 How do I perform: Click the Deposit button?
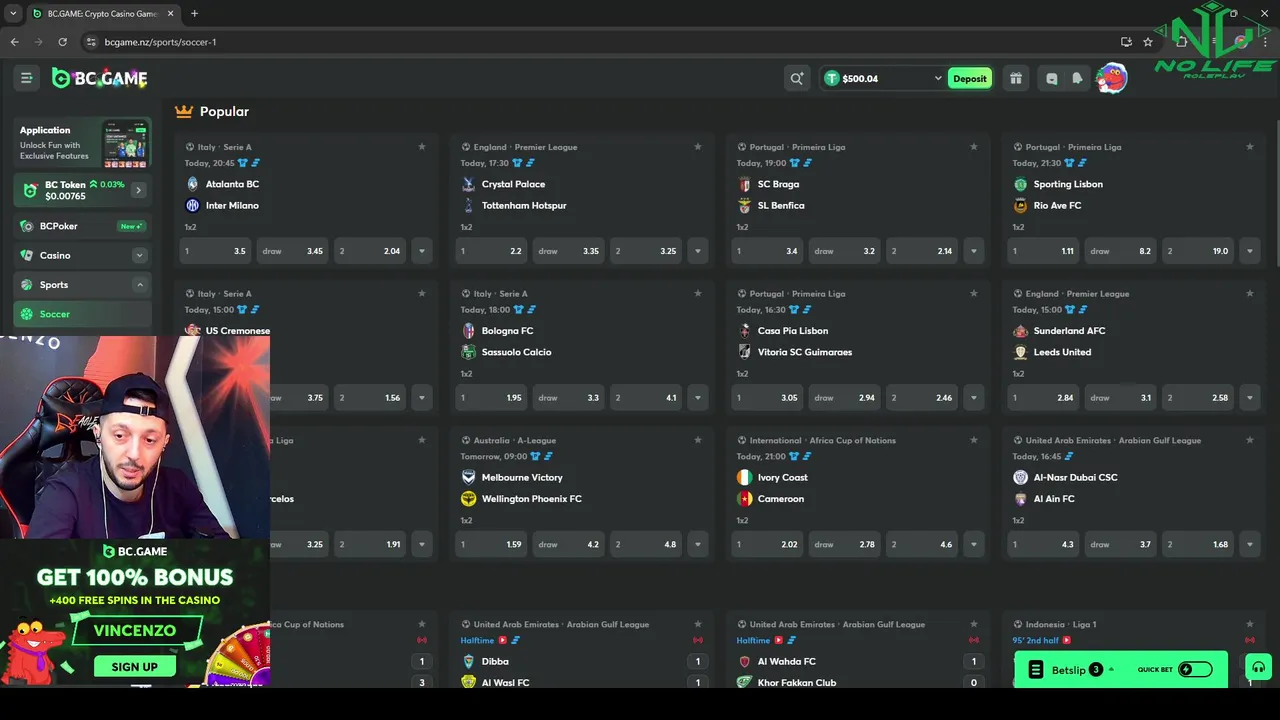point(969,78)
